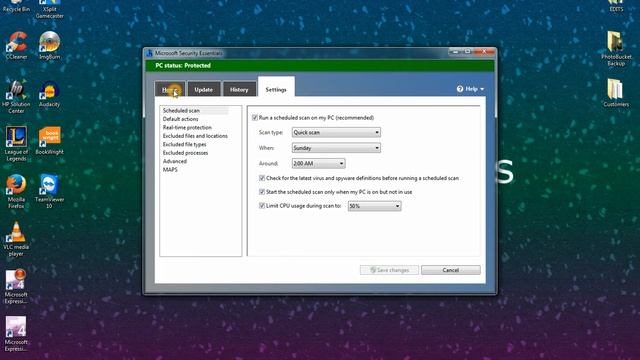Open the When day dropdown
The image size is (640, 360).
[336, 148]
